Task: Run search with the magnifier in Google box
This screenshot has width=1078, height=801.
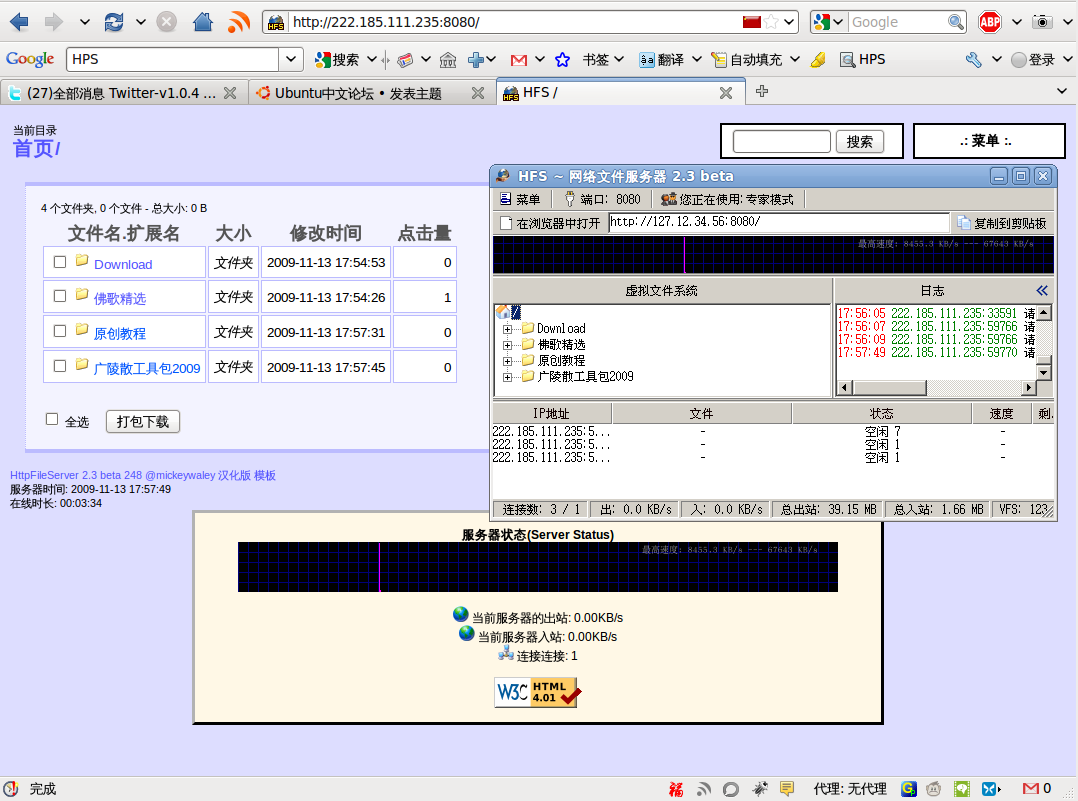Action: click(x=956, y=22)
